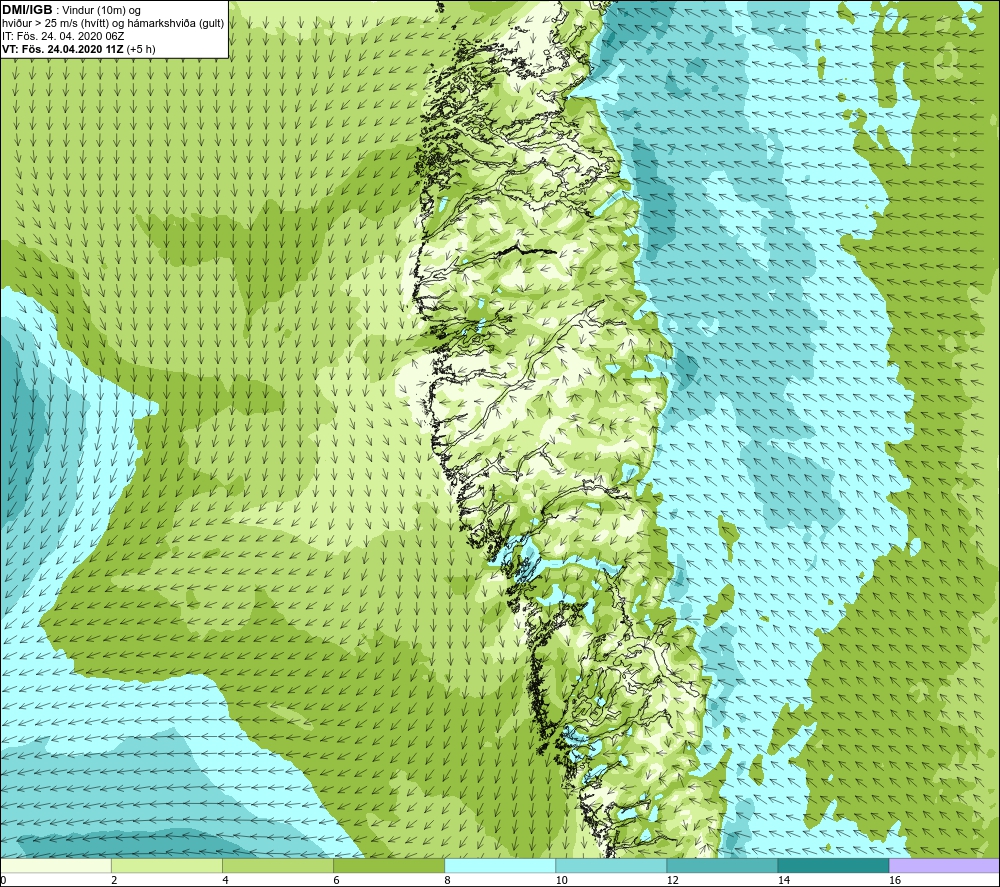Click the scale label '12'
1000x887 pixels.
672,881
